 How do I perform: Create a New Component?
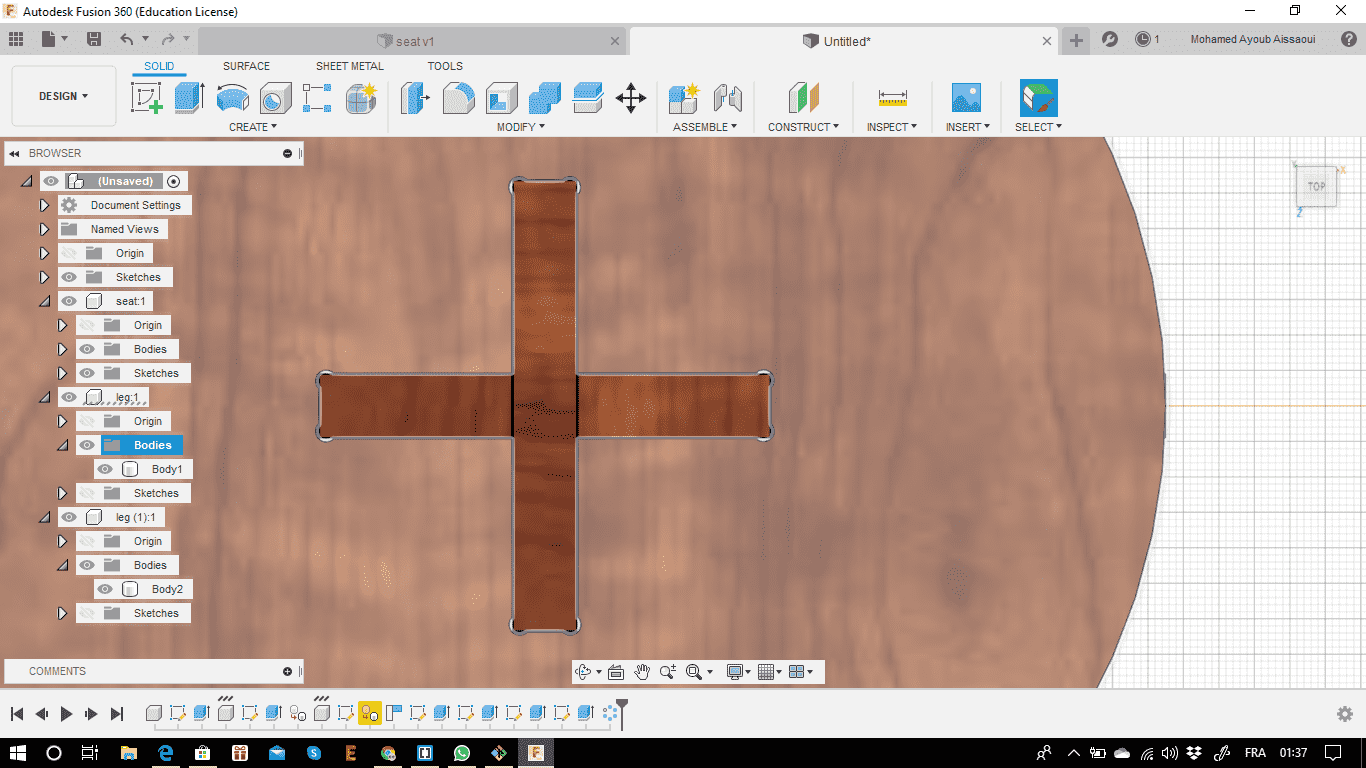684,98
